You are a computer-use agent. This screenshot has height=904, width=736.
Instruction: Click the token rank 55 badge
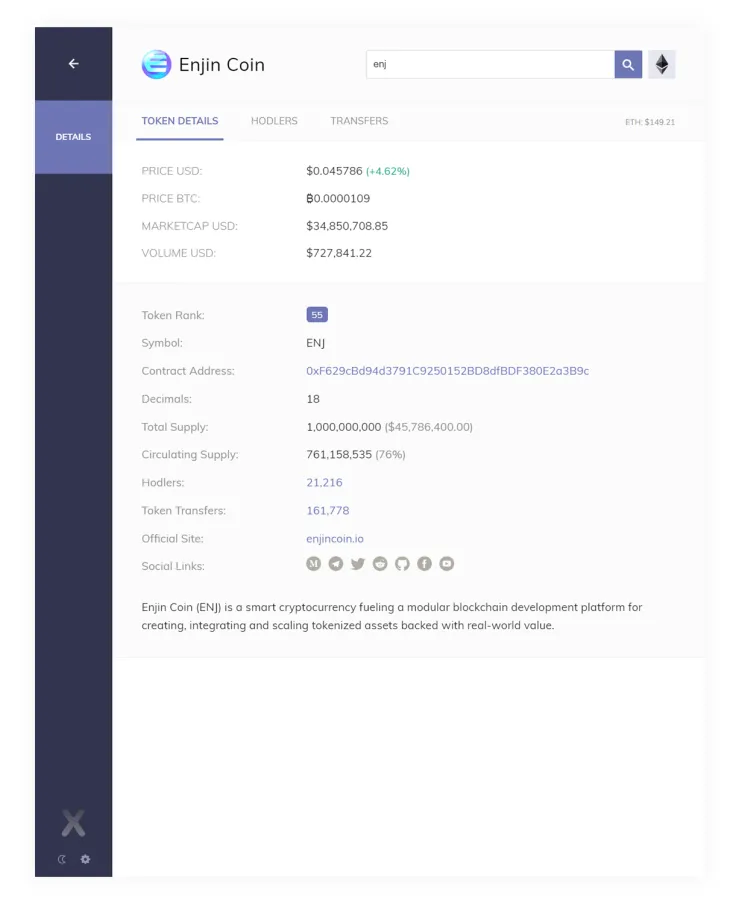click(x=317, y=315)
